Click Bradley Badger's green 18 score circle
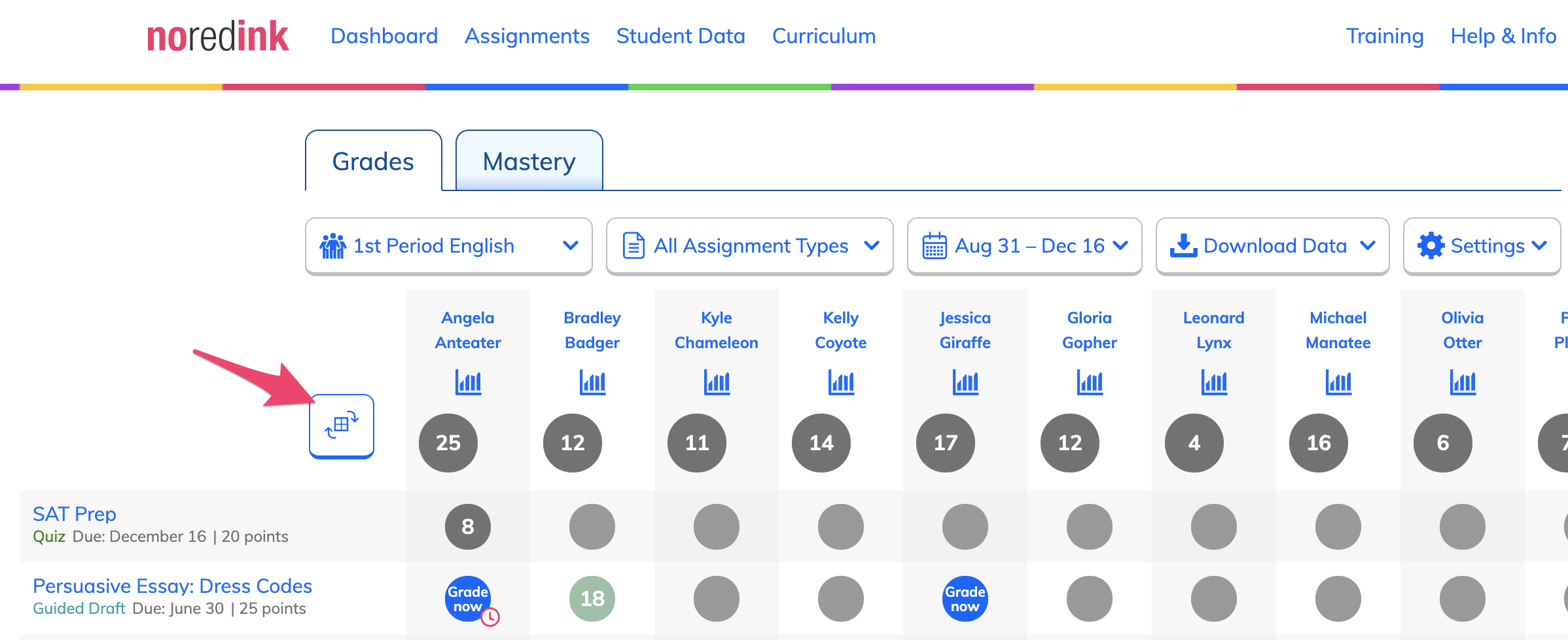The image size is (1568, 640). (x=592, y=599)
